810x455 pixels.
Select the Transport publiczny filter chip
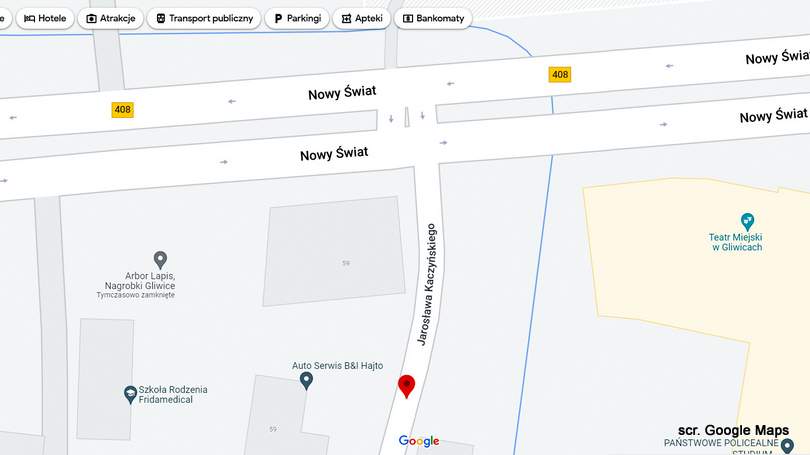pos(204,18)
